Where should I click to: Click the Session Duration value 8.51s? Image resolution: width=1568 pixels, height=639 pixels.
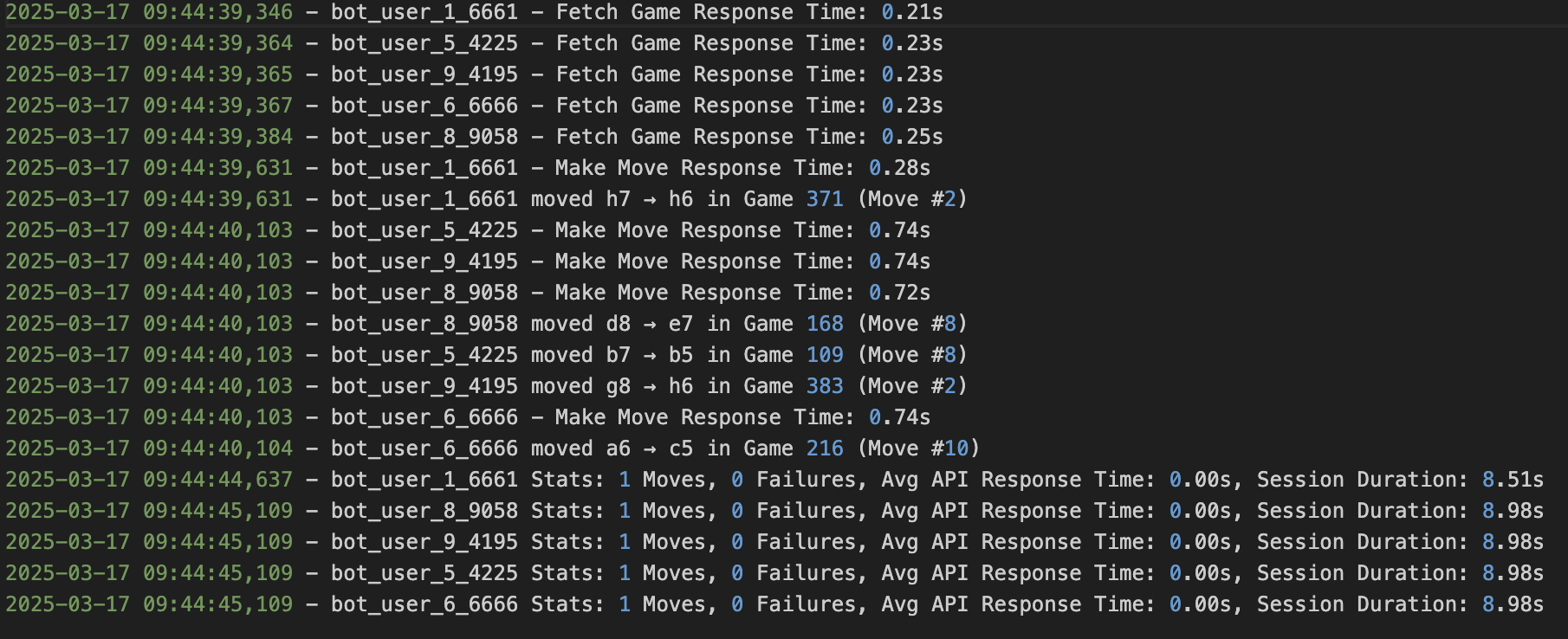pos(1513,480)
